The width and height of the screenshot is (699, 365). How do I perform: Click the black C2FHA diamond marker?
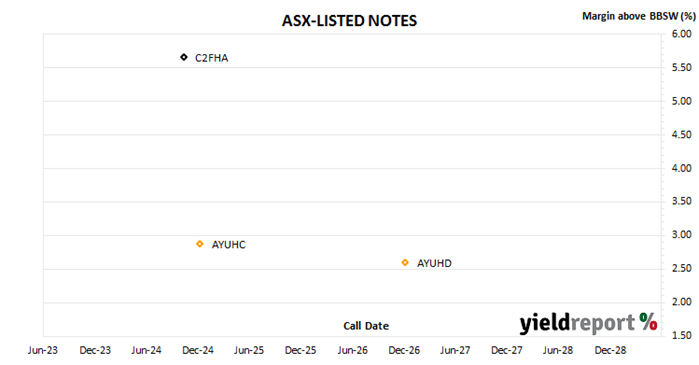pyautogui.click(x=184, y=57)
